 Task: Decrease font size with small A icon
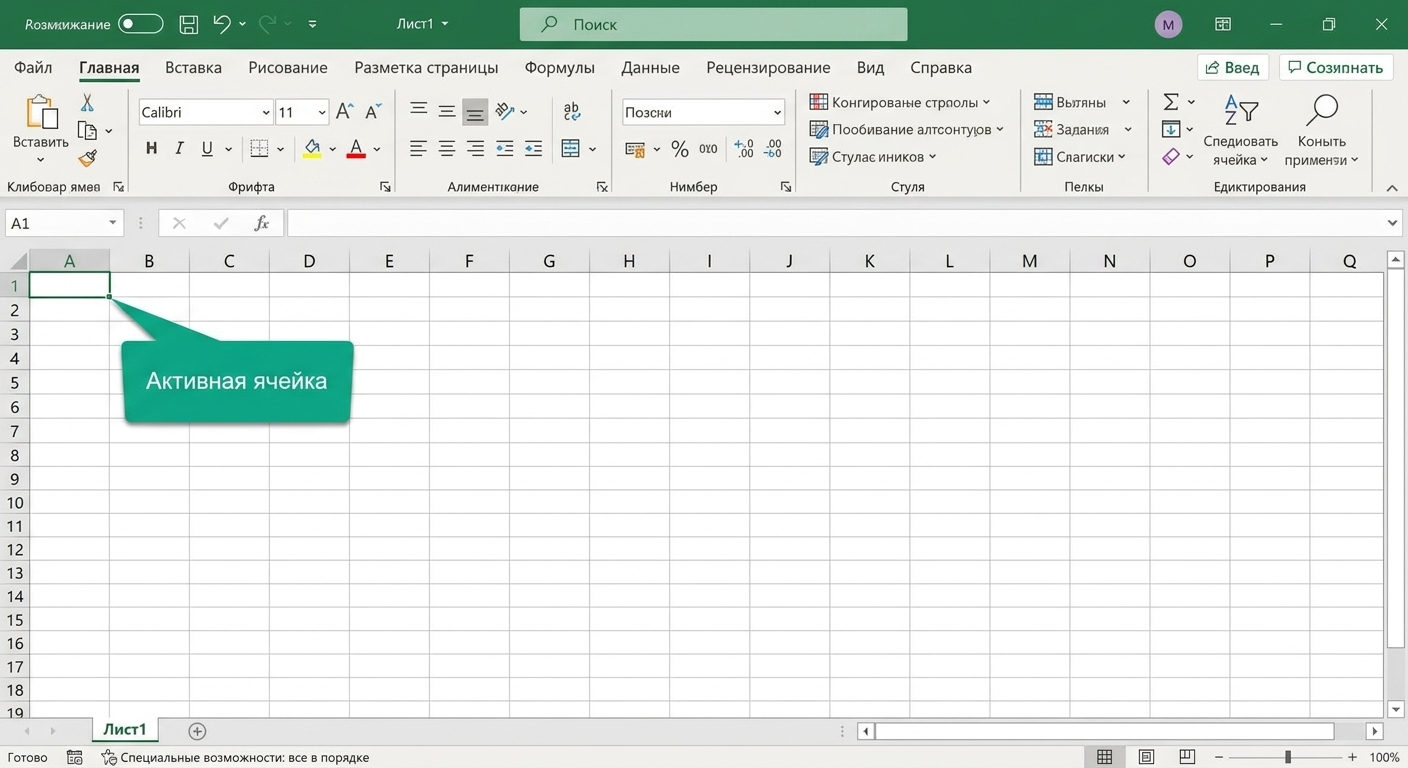[x=373, y=112]
